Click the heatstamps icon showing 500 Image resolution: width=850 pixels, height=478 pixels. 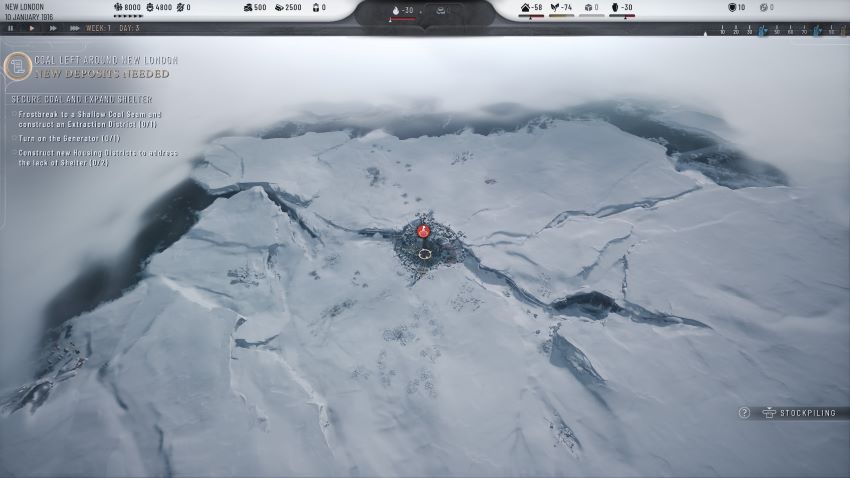point(247,8)
